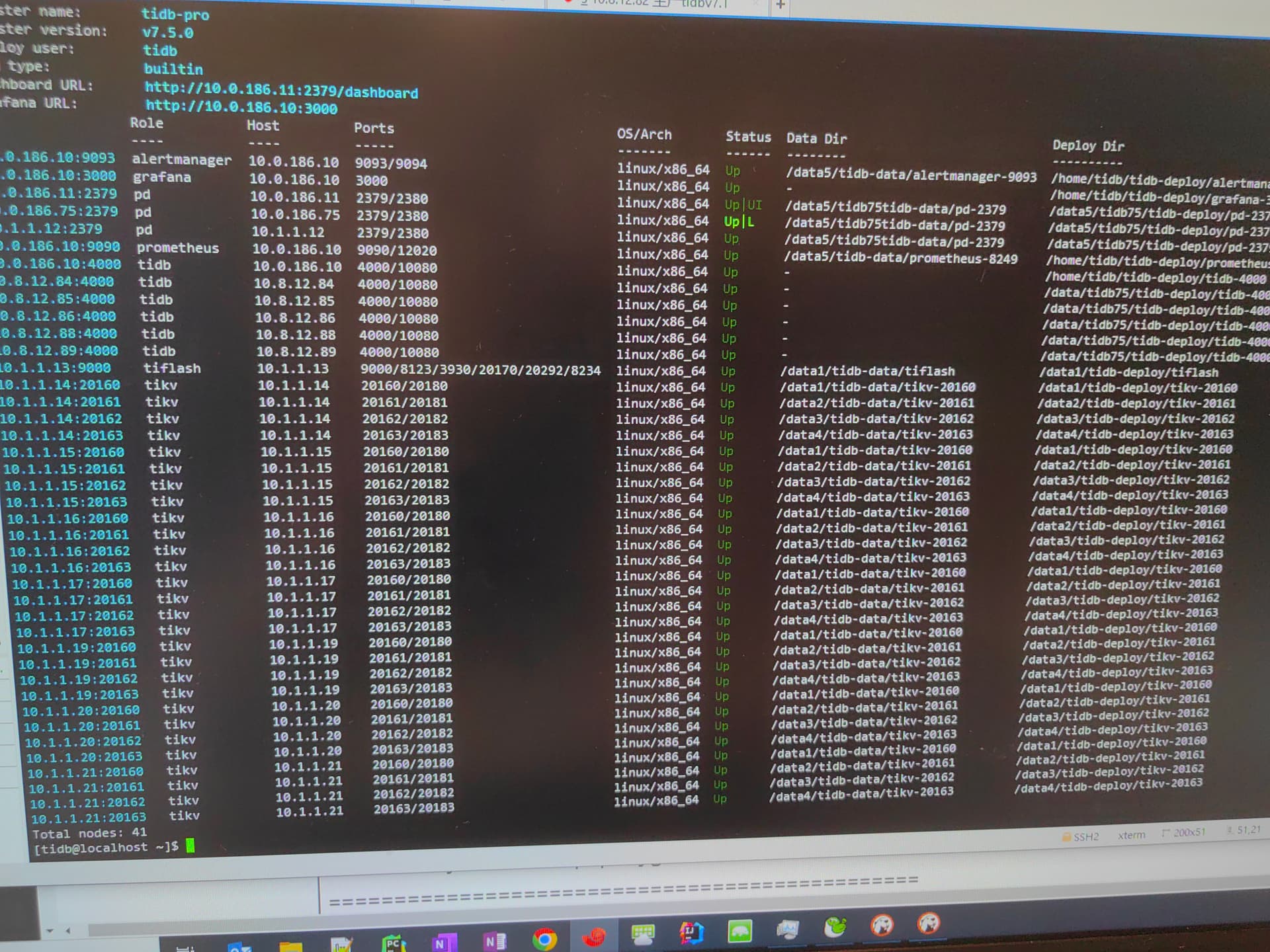The height and width of the screenshot is (952, 1270).
Task: Click node ID 10.1.1.21:20163
Action: click(88, 818)
